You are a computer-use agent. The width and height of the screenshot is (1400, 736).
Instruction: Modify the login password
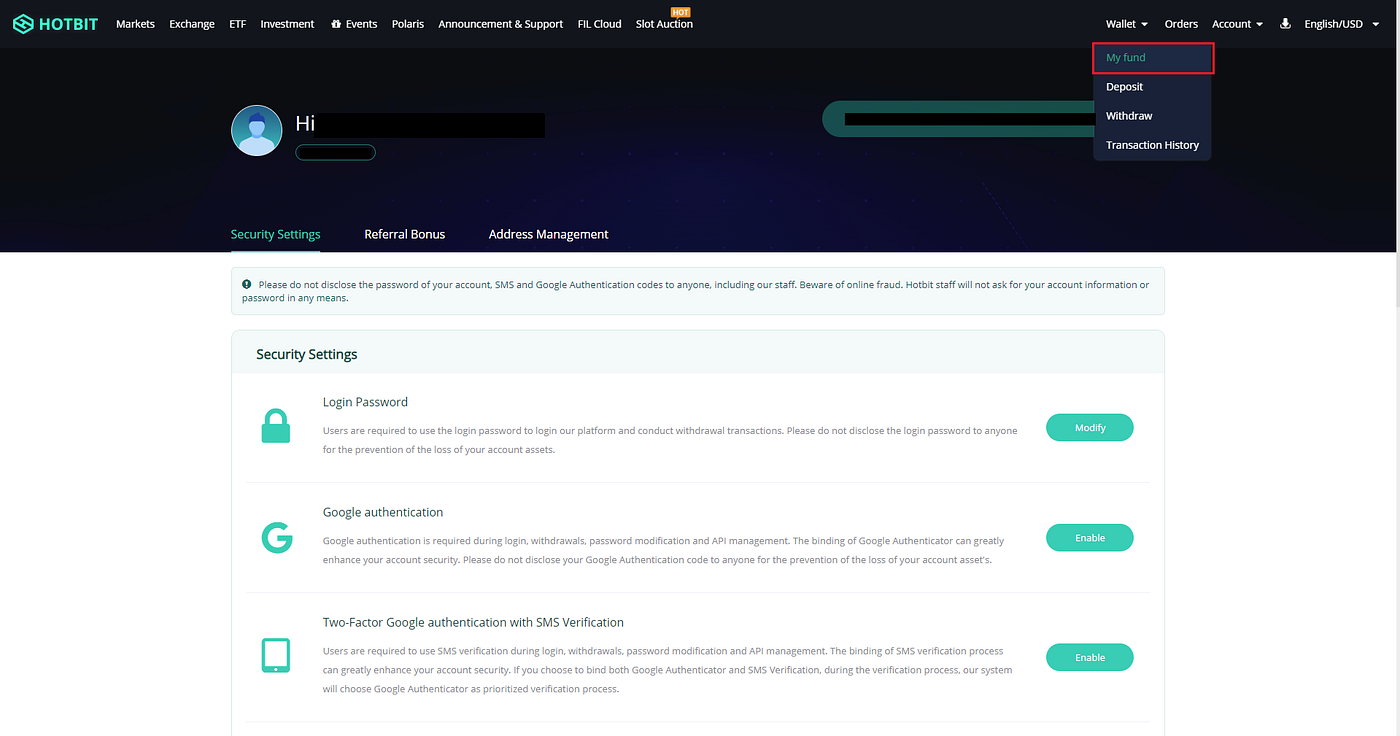tap(1090, 428)
